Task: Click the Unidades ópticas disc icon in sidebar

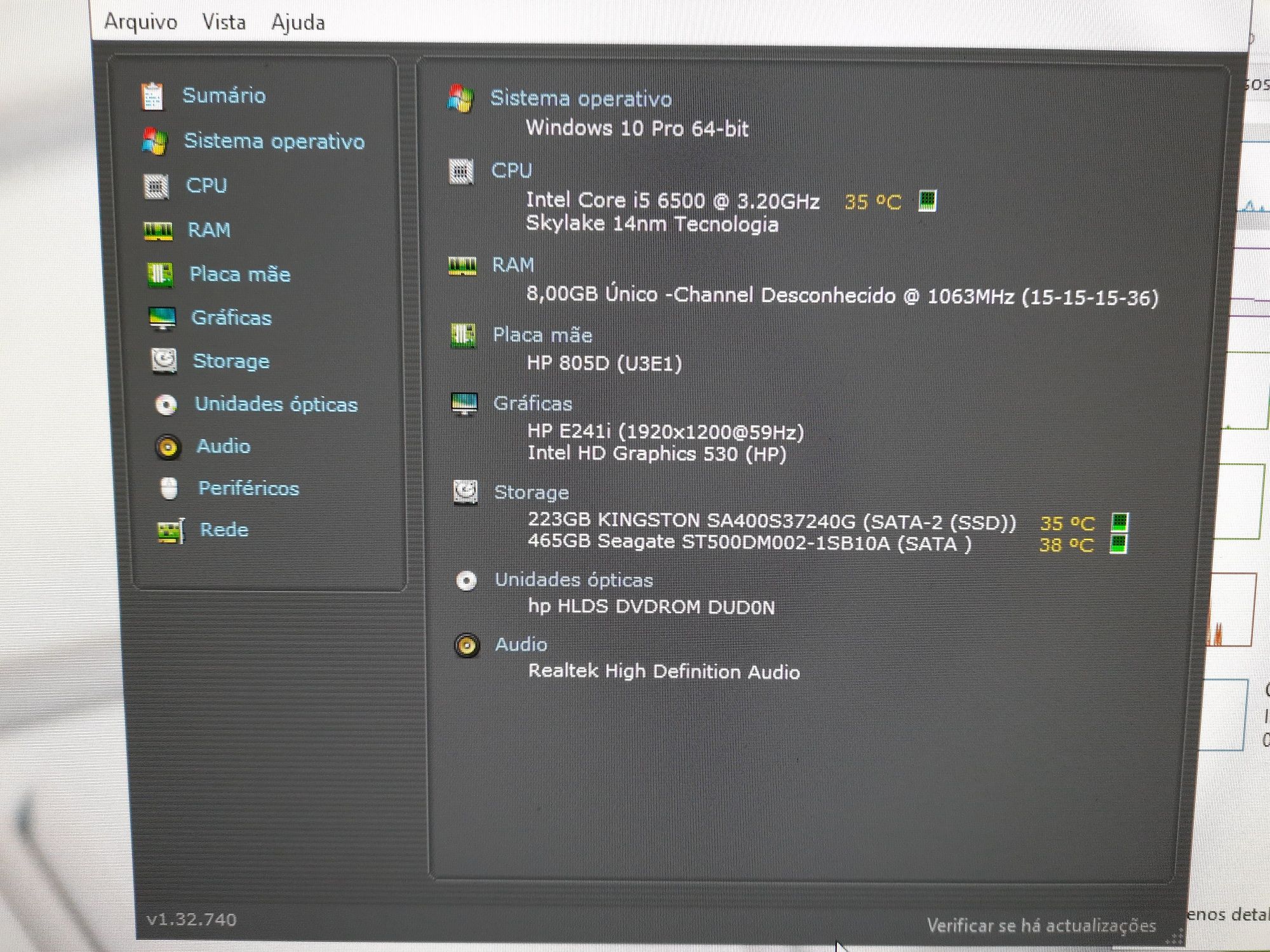Action: tap(166, 405)
